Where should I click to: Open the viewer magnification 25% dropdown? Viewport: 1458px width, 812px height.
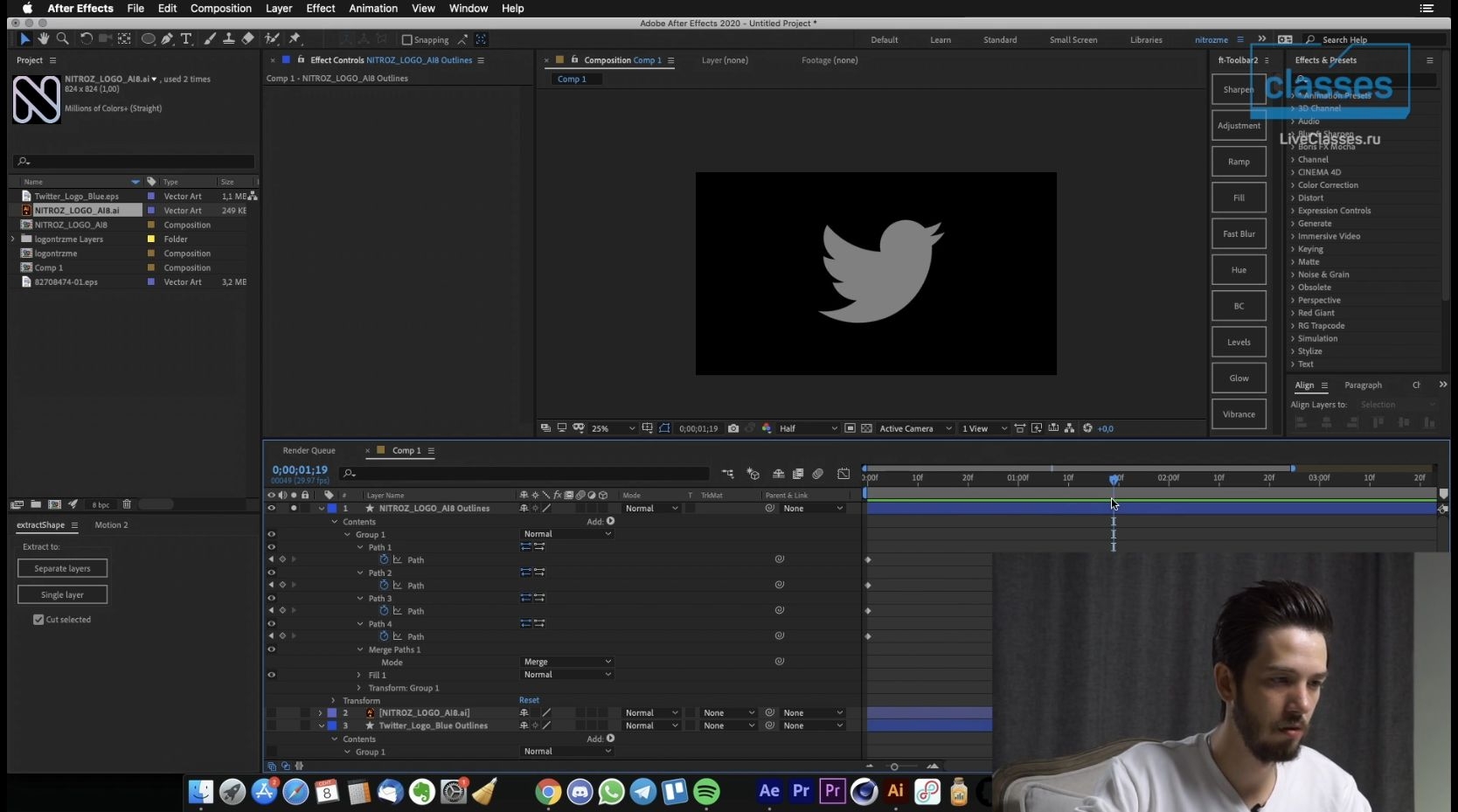coord(612,428)
